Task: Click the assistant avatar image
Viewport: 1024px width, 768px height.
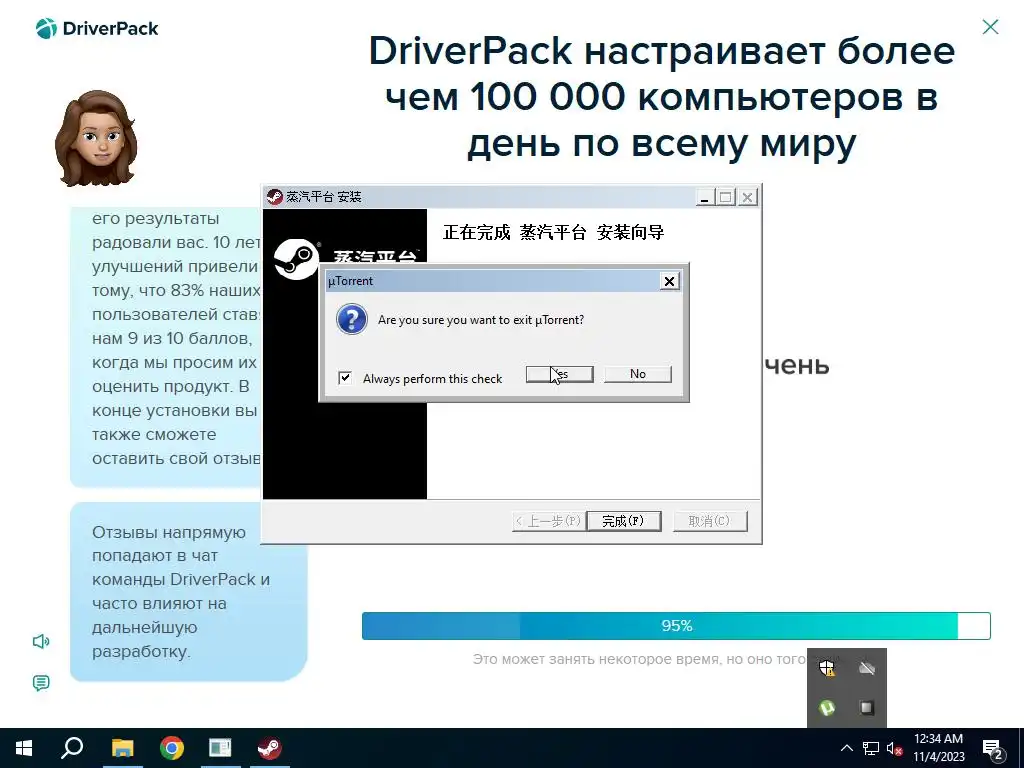Action: pyautogui.click(x=96, y=138)
